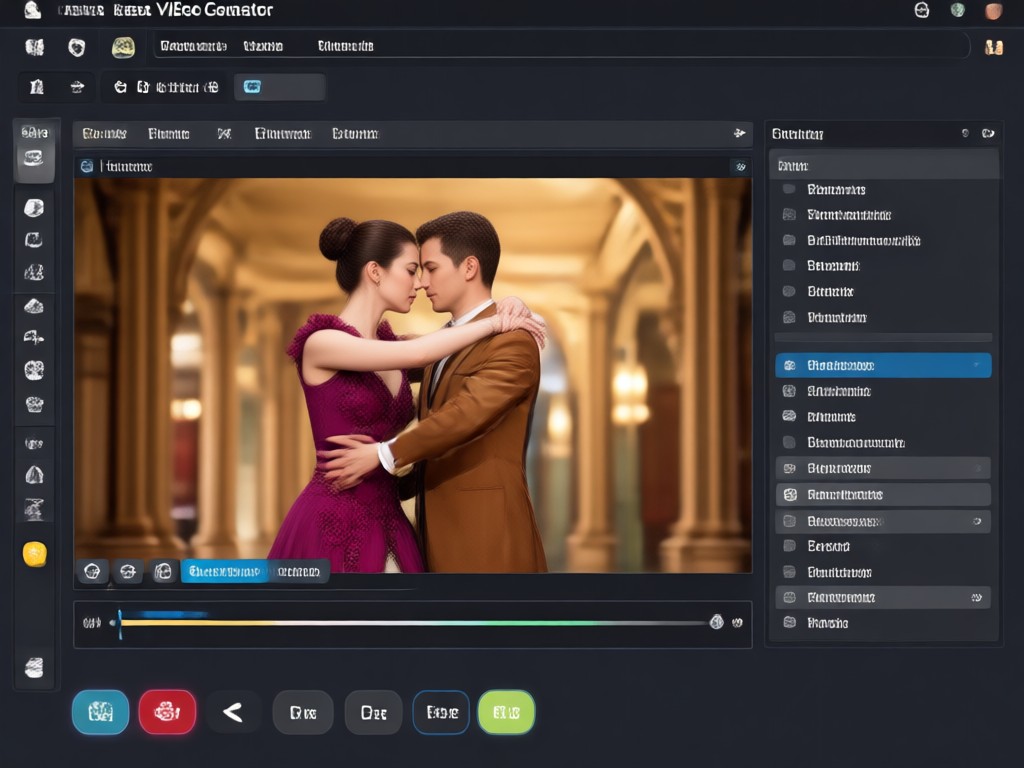Click the first round icon overlaid at video bottom

(x=92, y=571)
